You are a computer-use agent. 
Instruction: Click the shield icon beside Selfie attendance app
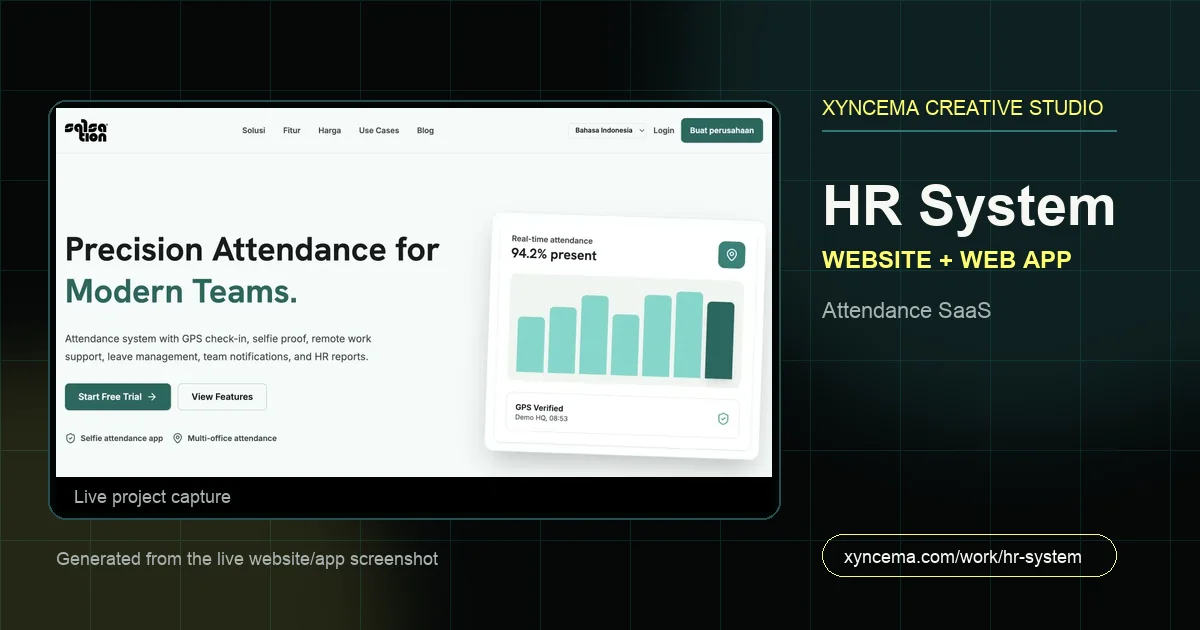click(70, 438)
